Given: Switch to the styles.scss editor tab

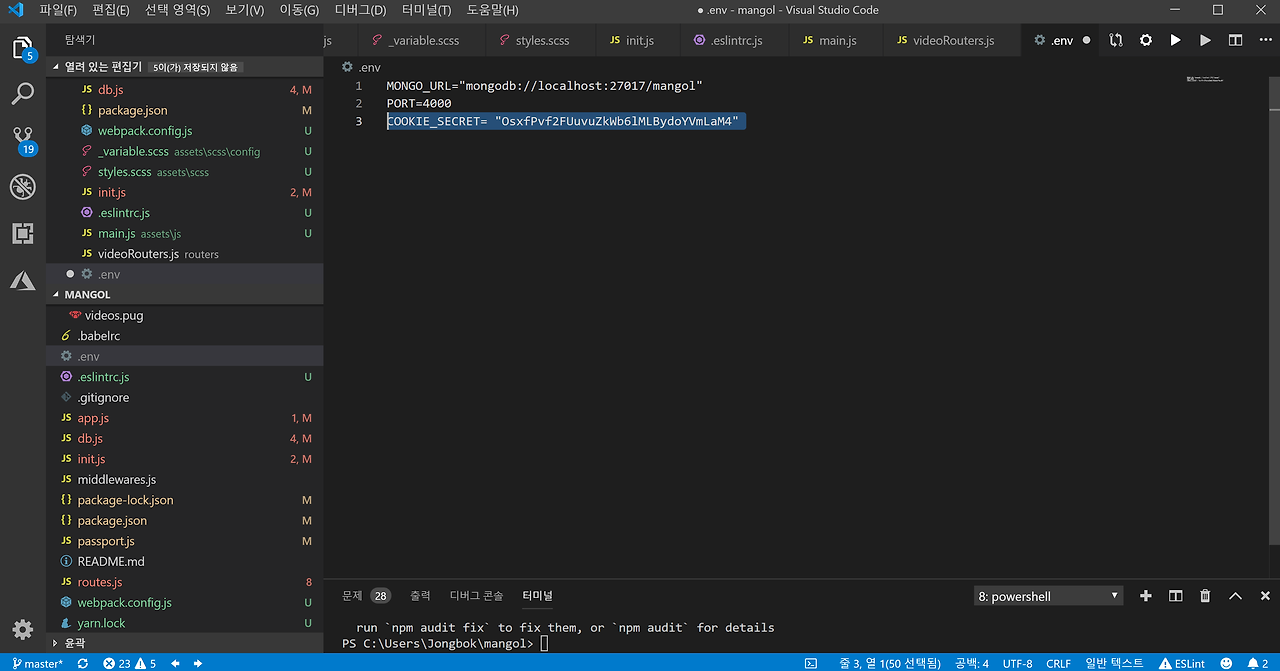Looking at the screenshot, I should coord(542,40).
